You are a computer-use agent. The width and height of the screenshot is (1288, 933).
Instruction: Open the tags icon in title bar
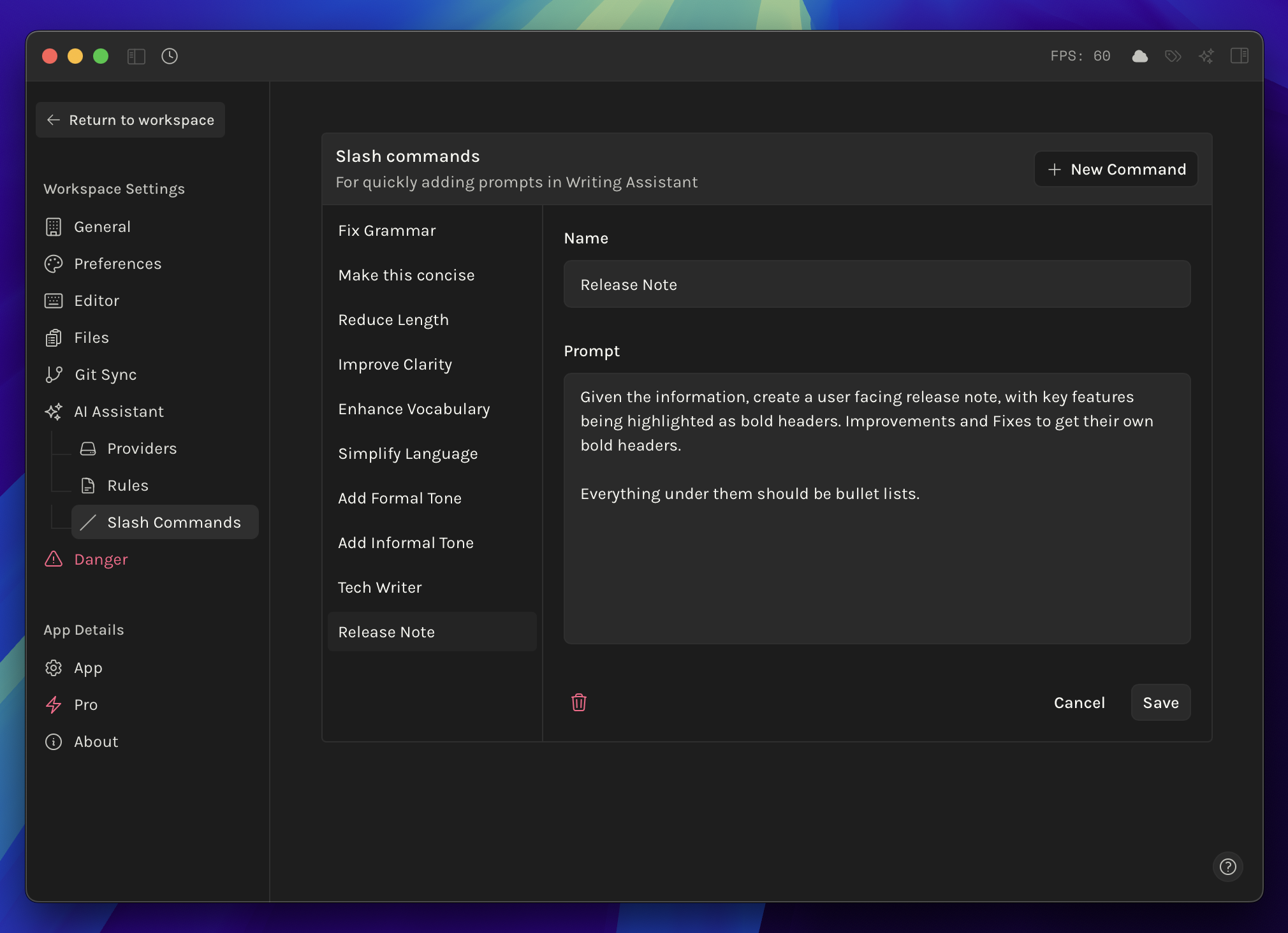(x=1173, y=56)
